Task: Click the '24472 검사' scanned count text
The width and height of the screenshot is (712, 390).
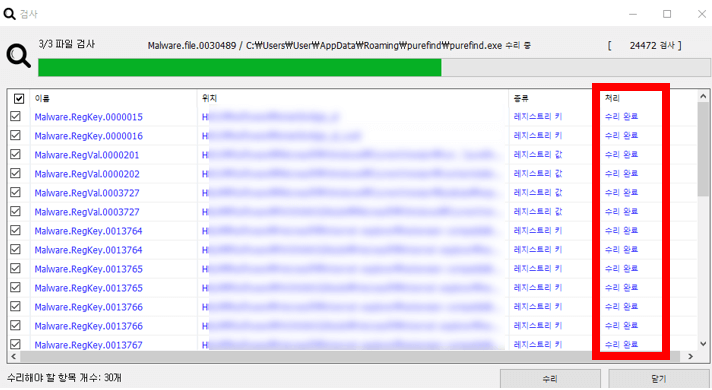Action: pyautogui.click(x=652, y=45)
